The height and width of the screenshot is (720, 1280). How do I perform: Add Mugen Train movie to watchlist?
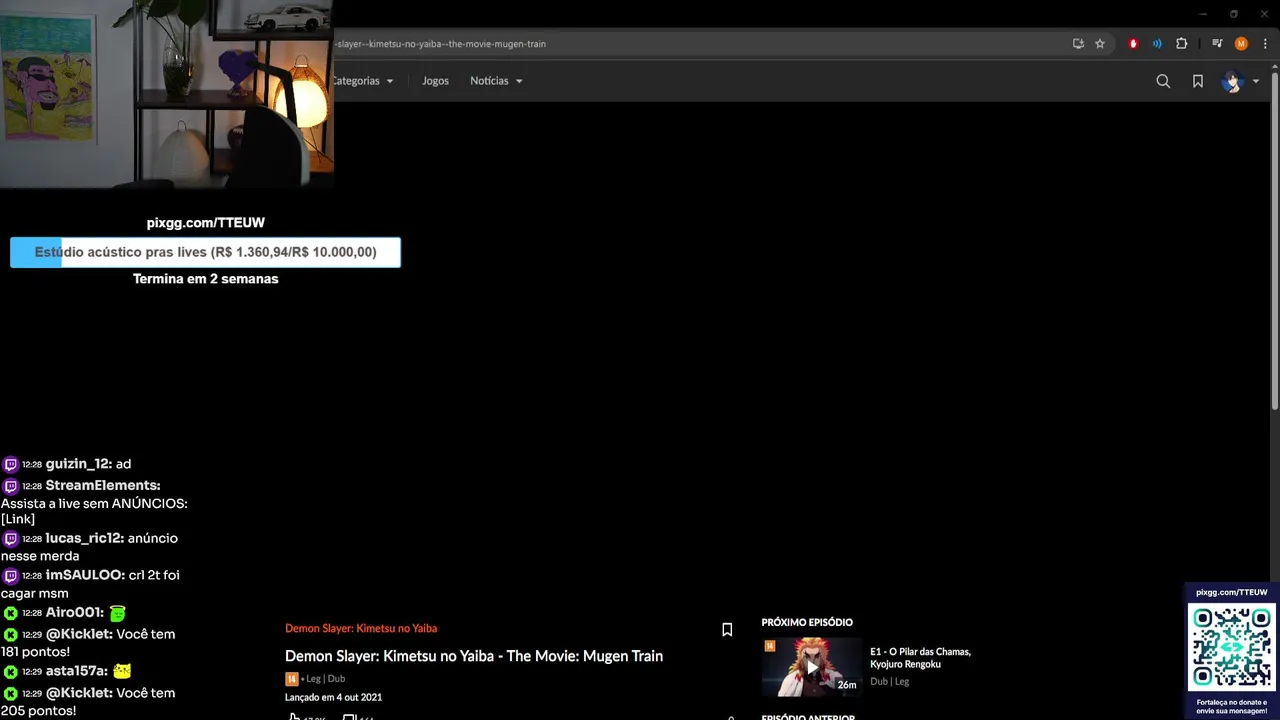pos(727,629)
